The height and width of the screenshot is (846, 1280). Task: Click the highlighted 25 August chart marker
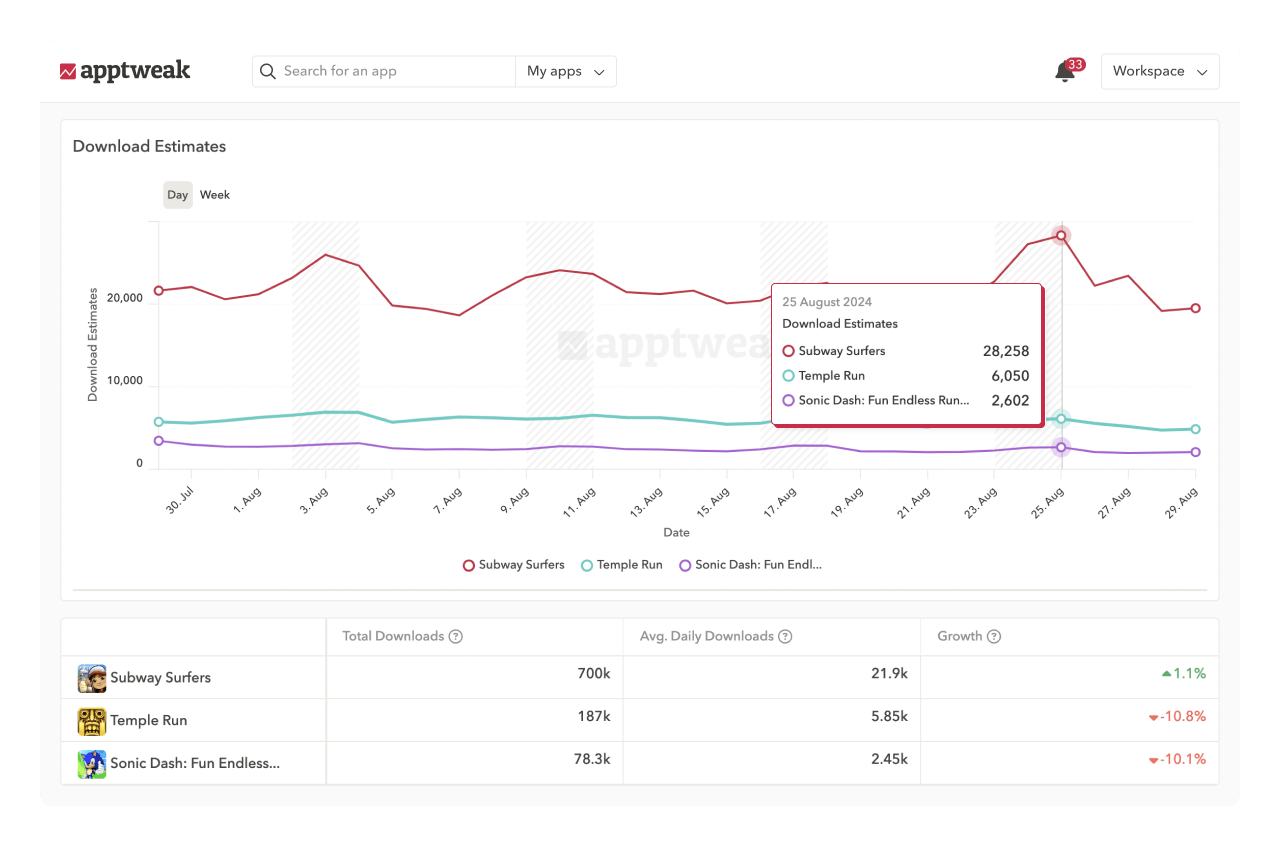coord(1060,236)
